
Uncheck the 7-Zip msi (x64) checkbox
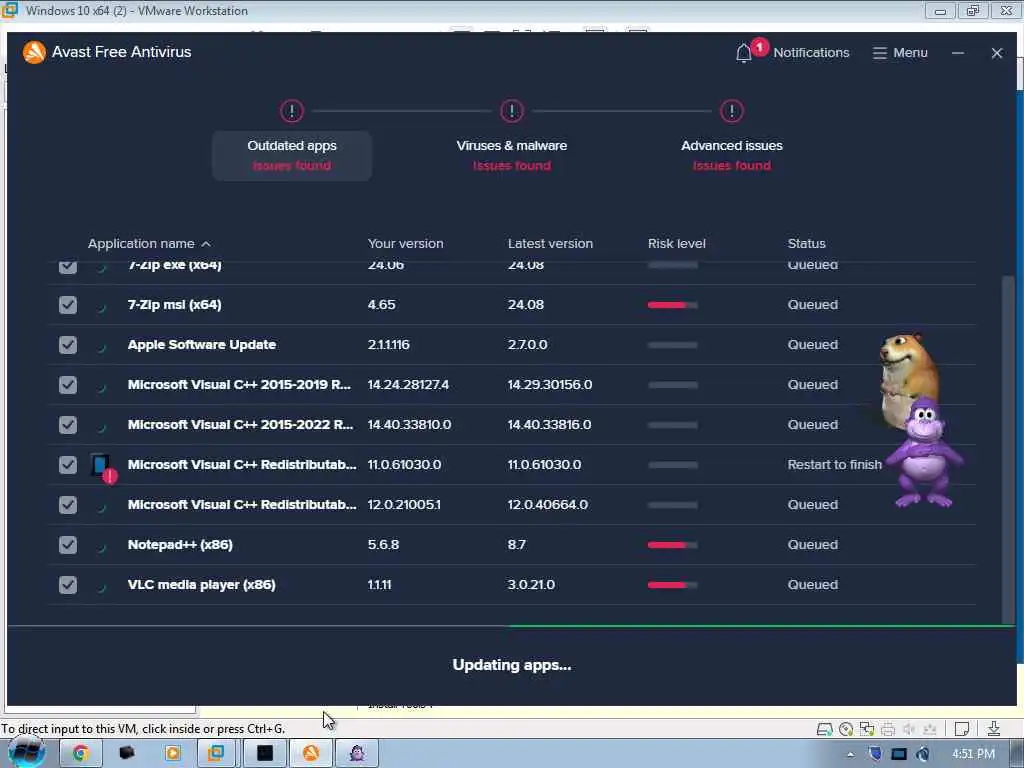(68, 305)
